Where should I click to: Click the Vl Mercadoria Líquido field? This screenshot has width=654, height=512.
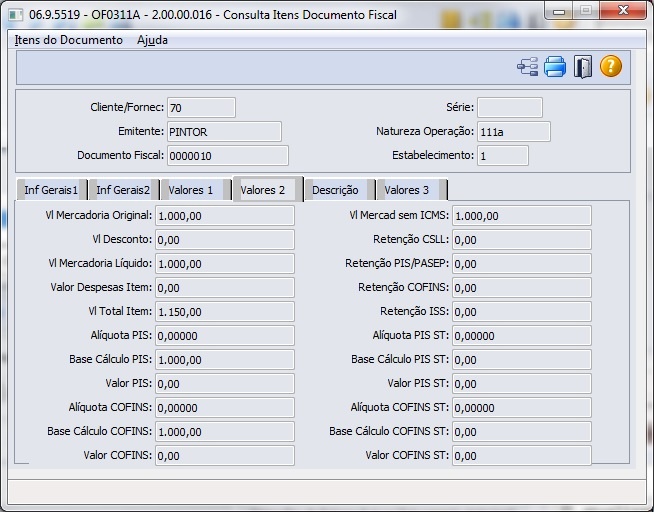[225, 264]
